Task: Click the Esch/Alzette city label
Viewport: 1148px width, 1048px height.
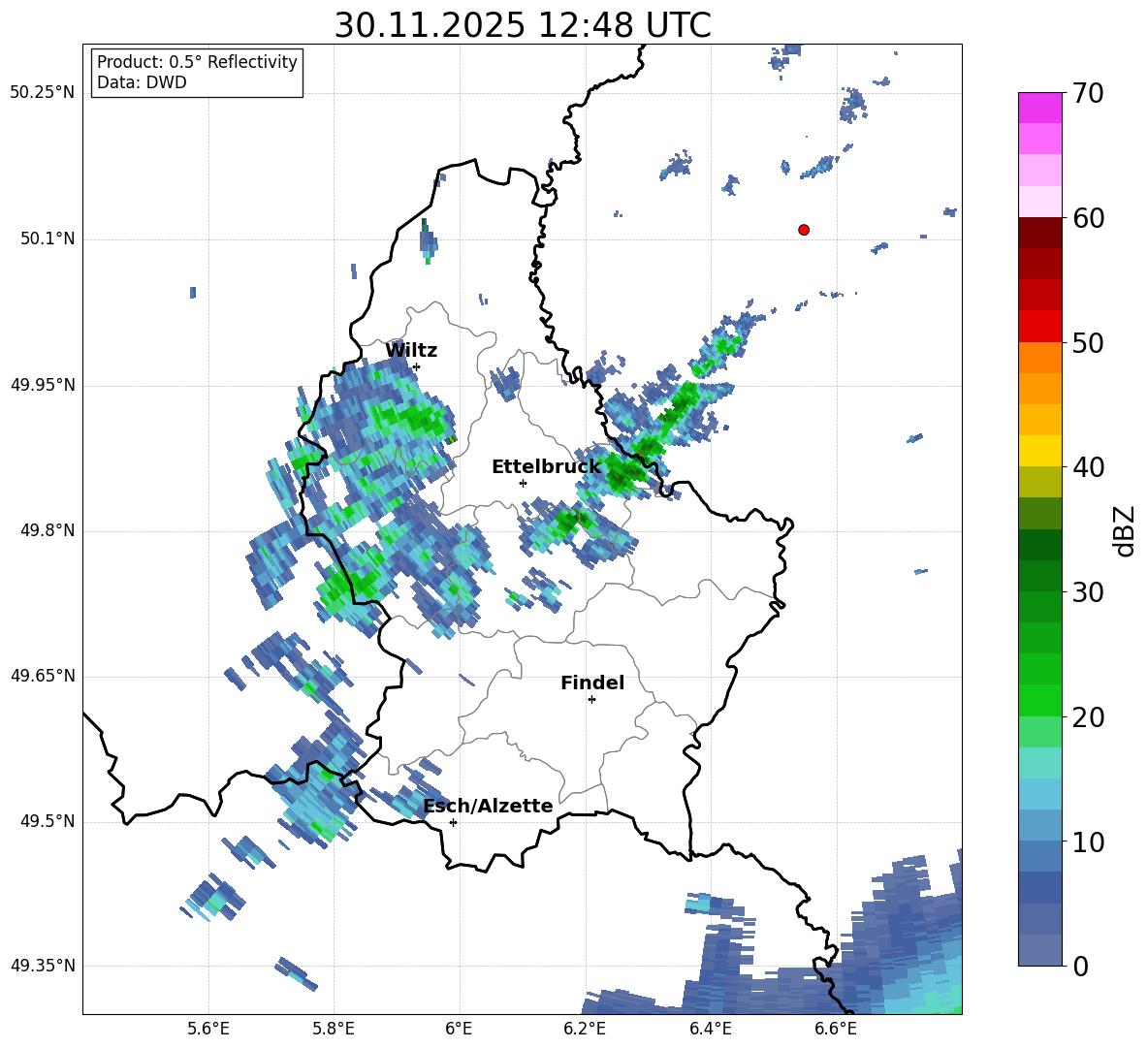Action: [489, 807]
